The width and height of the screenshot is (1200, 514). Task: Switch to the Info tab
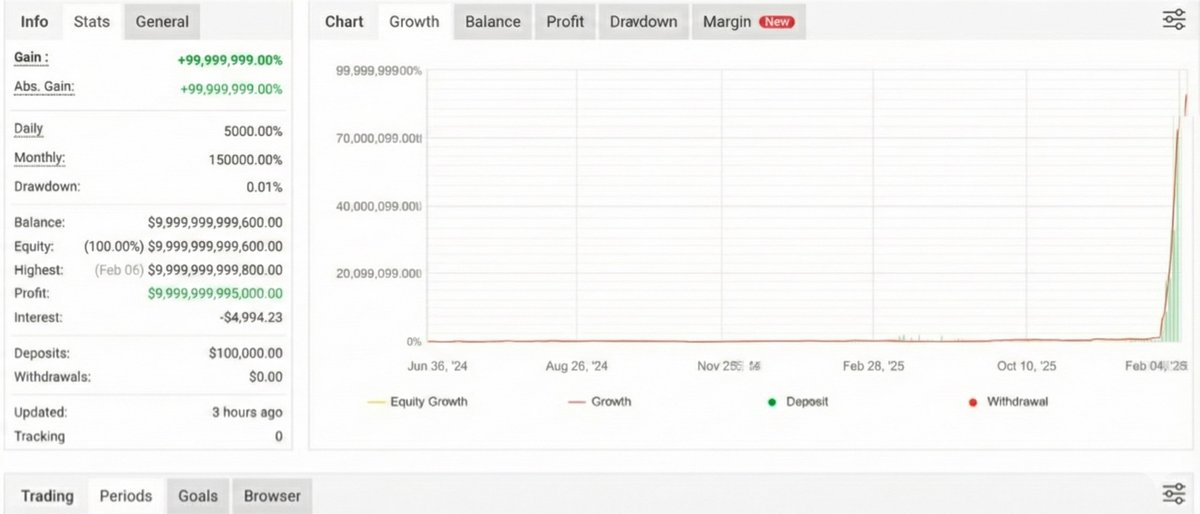[34, 22]
